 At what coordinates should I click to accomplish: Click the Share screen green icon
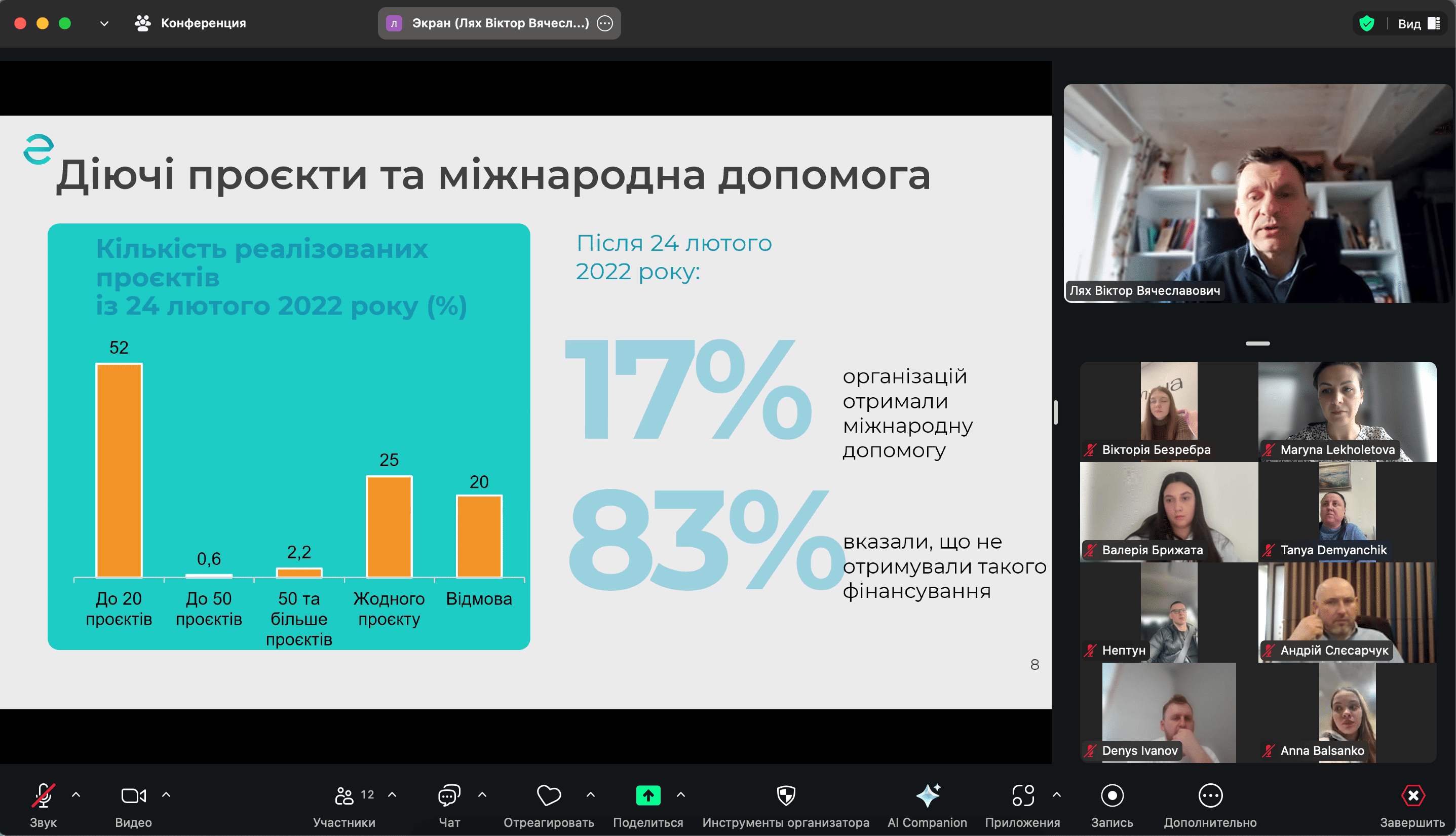[647, 795]
